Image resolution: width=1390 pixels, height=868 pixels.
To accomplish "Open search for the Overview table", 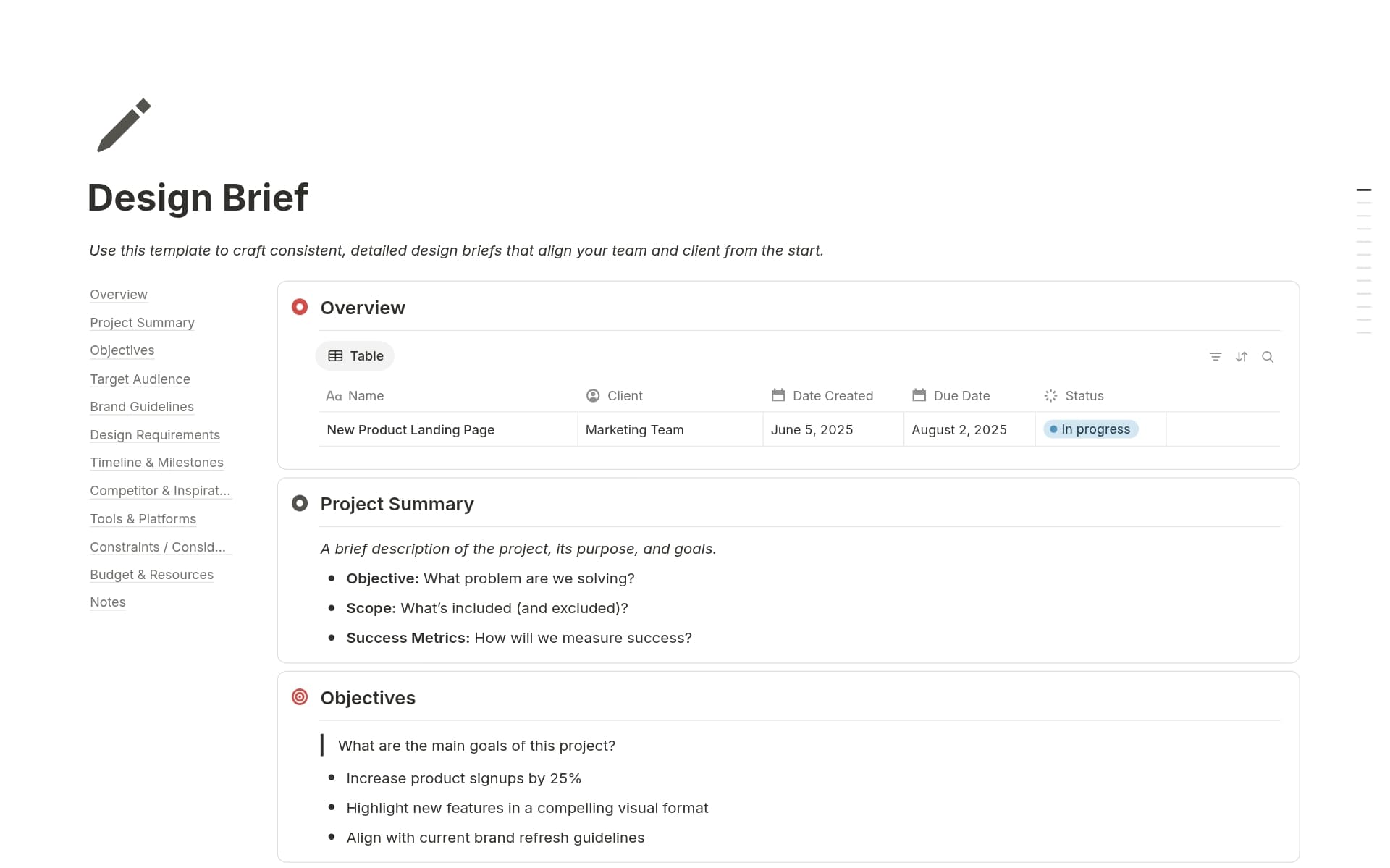I will point(1268,357).
